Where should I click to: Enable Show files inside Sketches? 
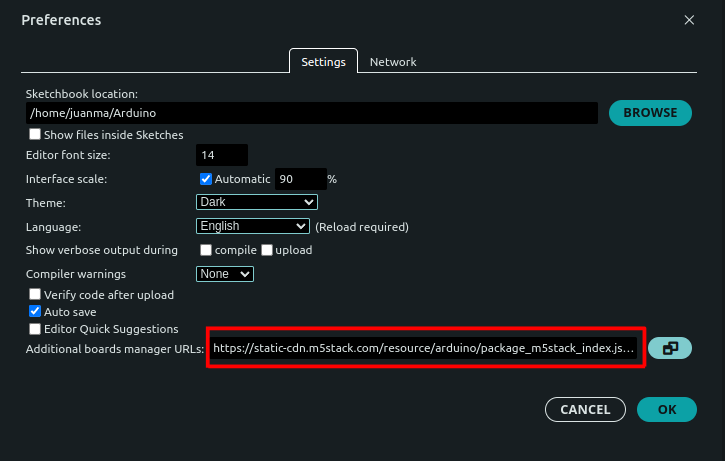[x=35, y=135]
